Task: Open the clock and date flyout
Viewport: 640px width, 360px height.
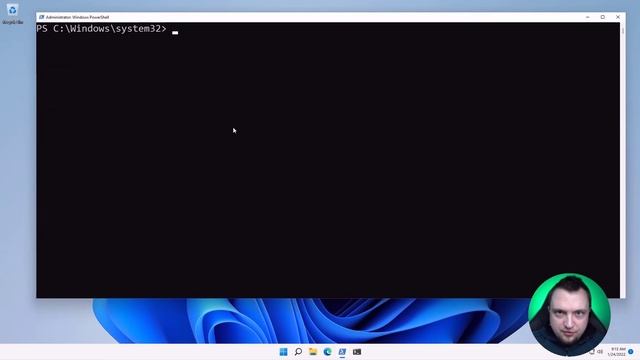Action: (x=617, y=351)
